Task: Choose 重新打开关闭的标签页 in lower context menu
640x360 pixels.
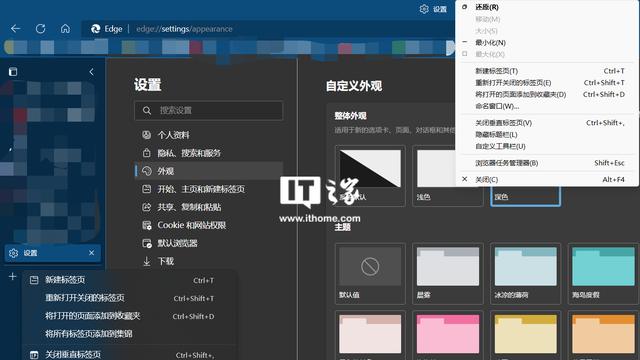Action: [x=130, y=298]
